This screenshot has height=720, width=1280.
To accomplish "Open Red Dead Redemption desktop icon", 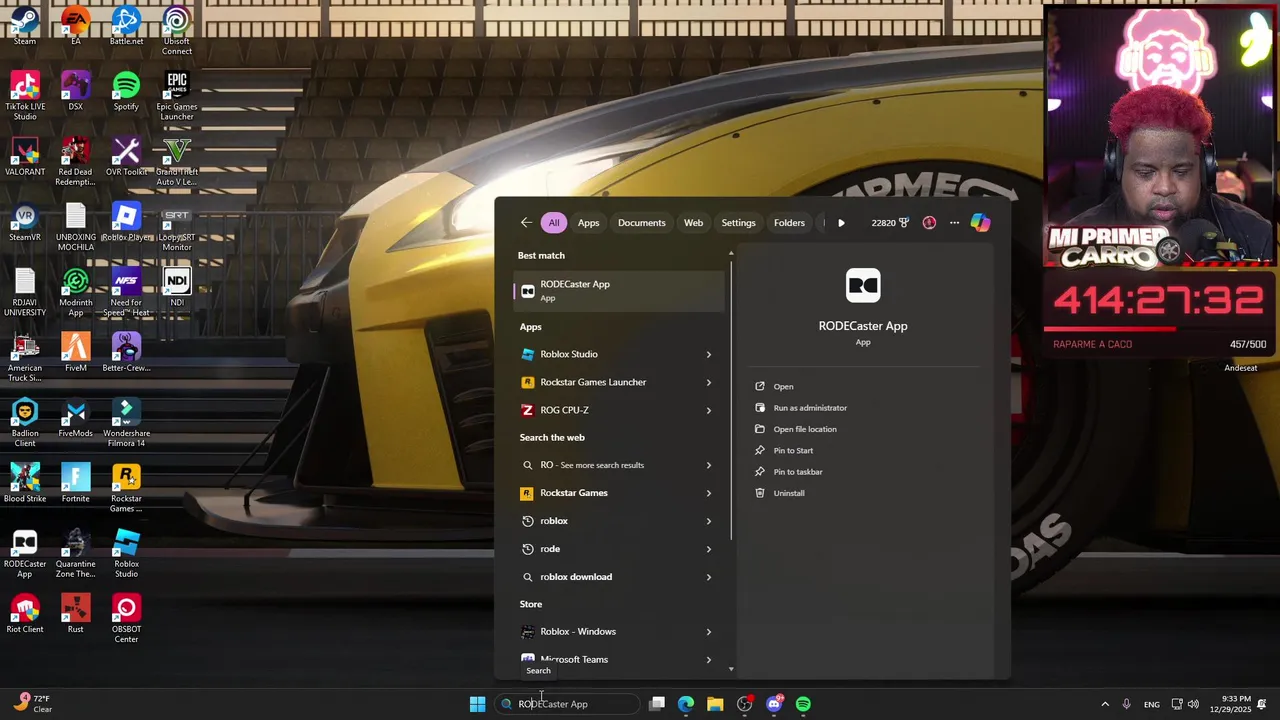I will click(x=75, y=162).
